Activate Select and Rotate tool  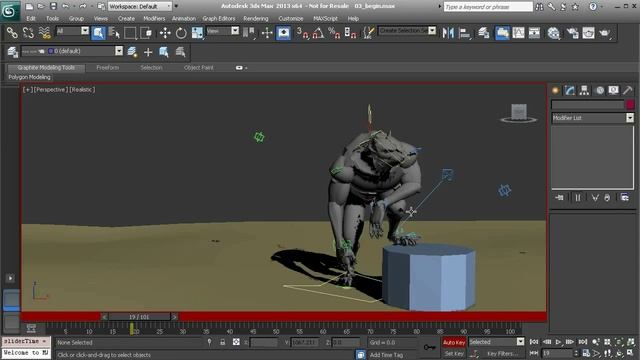tap(181, 33)
